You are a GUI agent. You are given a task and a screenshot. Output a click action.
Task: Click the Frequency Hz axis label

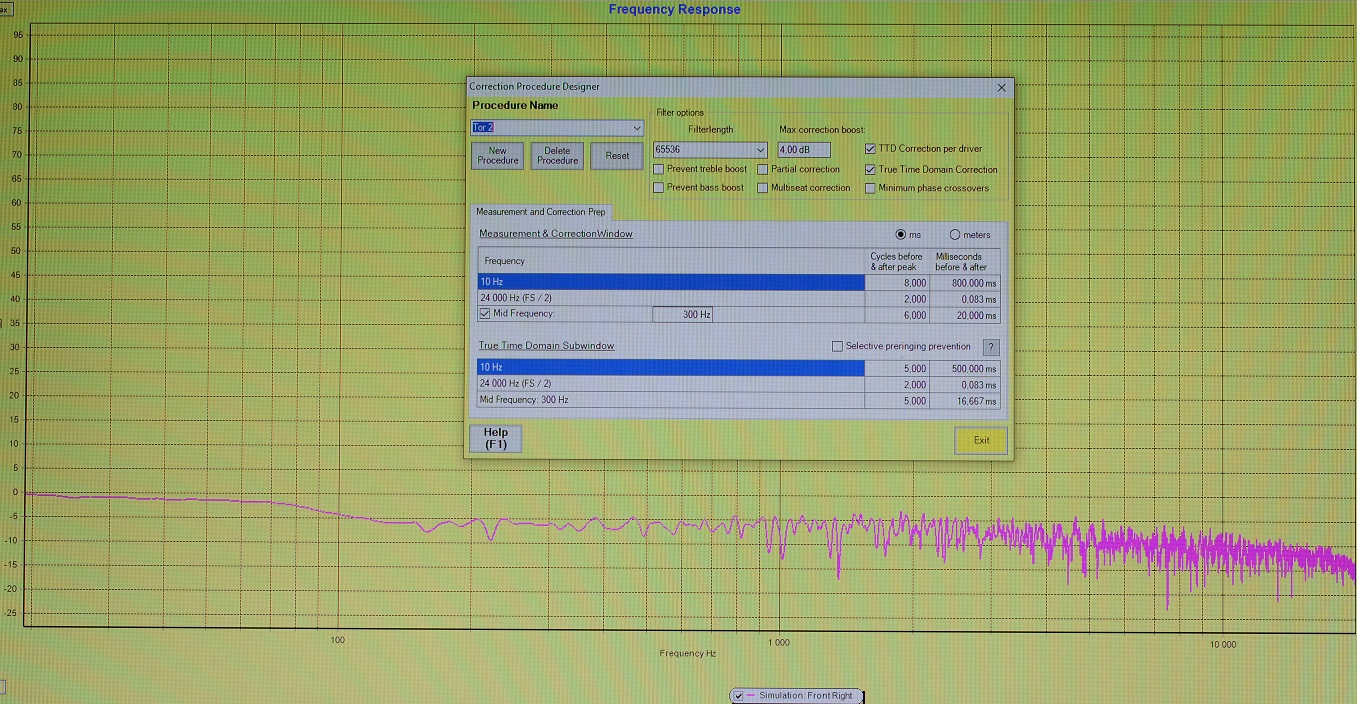(688, 653)
